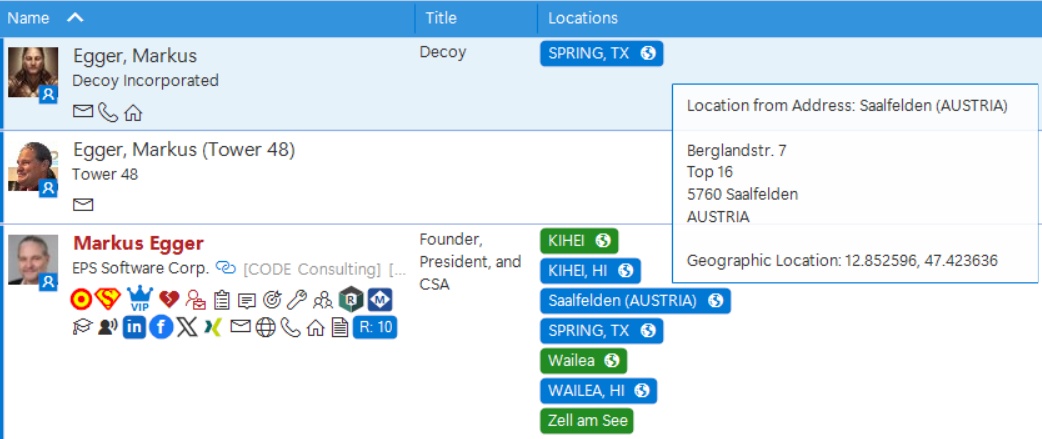
Task: Click the email icon under Tower 48
Action: [x=82, y=205]
